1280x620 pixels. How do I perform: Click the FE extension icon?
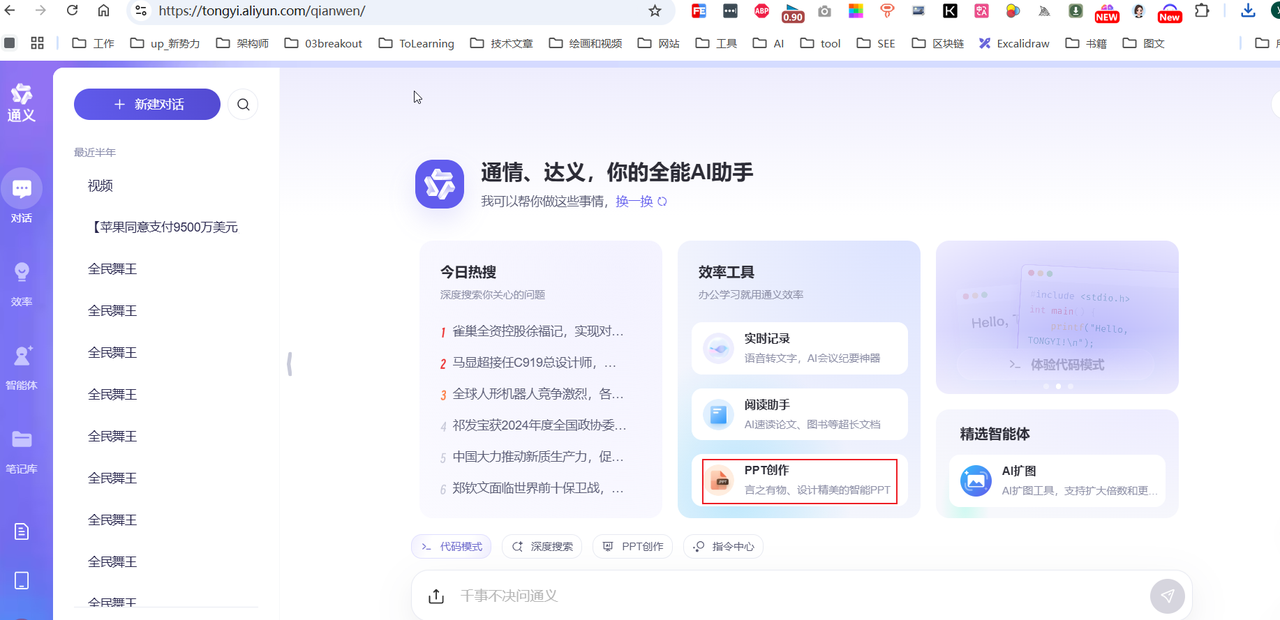point(699,11)
